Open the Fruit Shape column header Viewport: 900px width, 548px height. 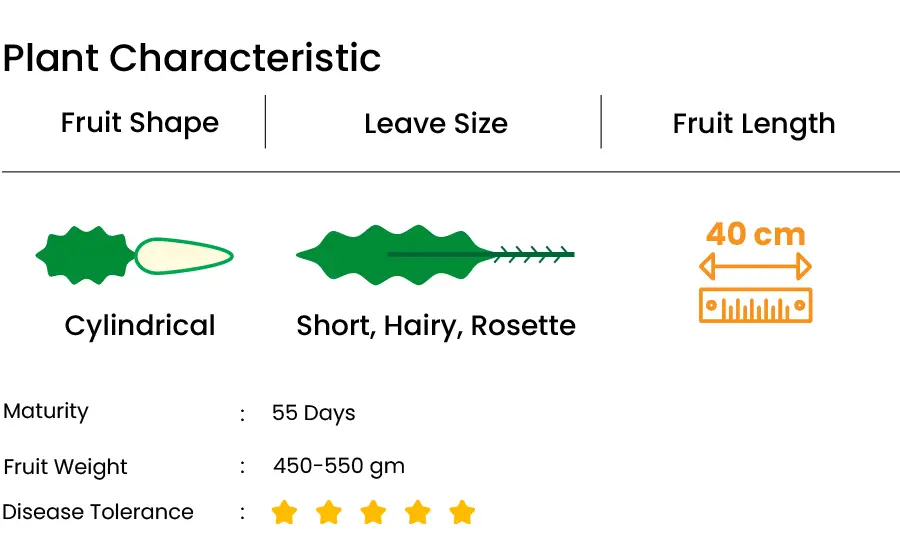140,123
